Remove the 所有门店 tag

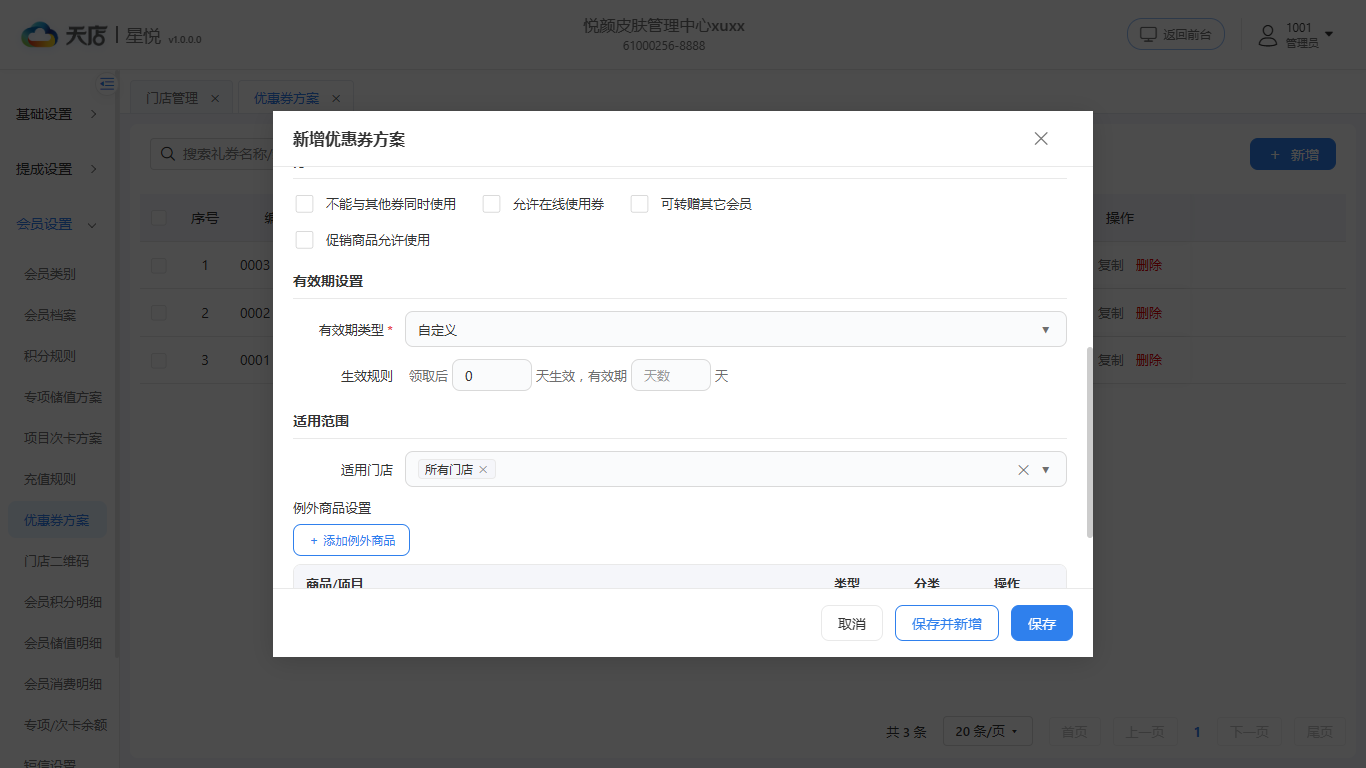(x=483, y=469)
